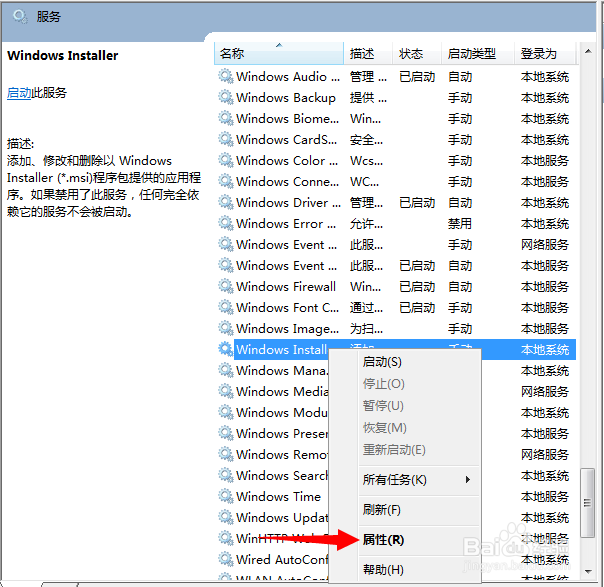Viewport: 604px width, 587px height.
Task: Select the gear icon of Wired AutoConf...
Action: click(226, 559)
